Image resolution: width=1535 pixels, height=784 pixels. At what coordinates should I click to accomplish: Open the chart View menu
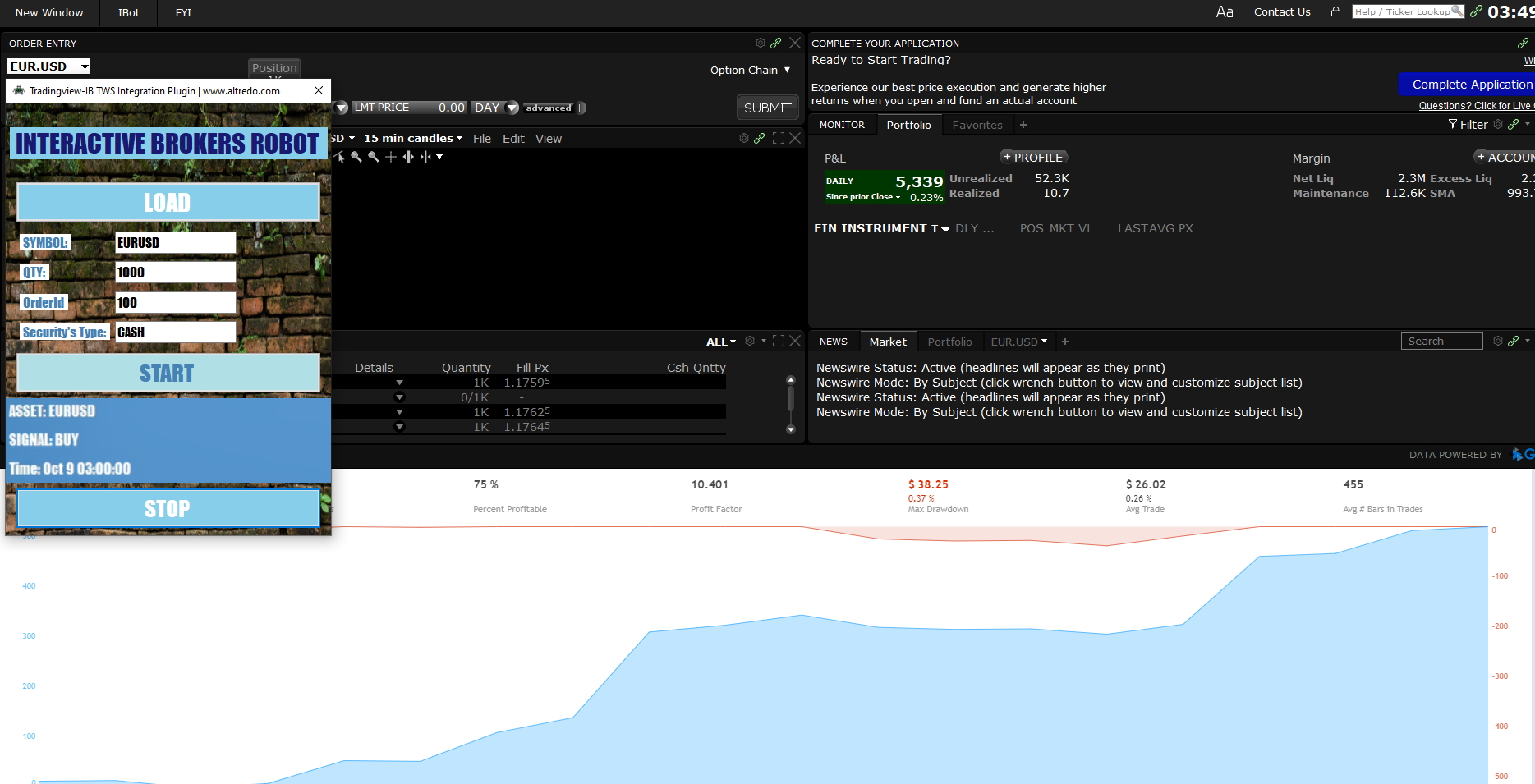click(x=549, y=139)
